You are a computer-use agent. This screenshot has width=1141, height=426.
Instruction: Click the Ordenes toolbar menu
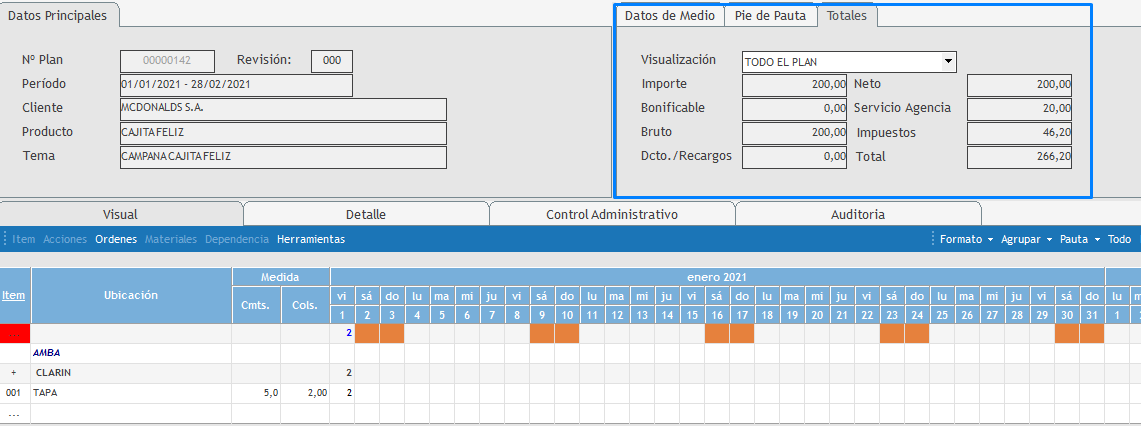[115, 240]
